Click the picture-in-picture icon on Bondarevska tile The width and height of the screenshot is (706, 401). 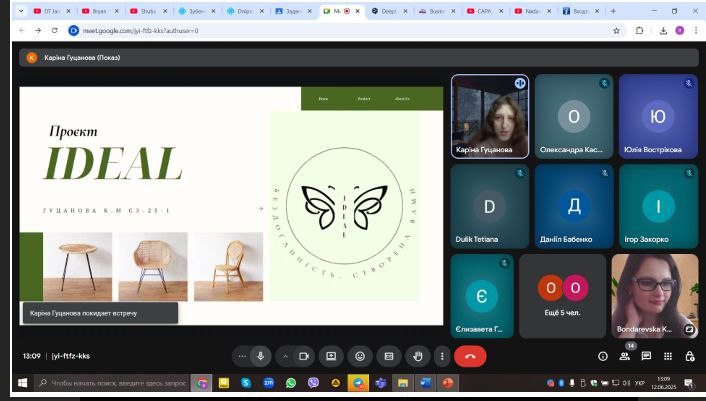[x=689, y=329]
